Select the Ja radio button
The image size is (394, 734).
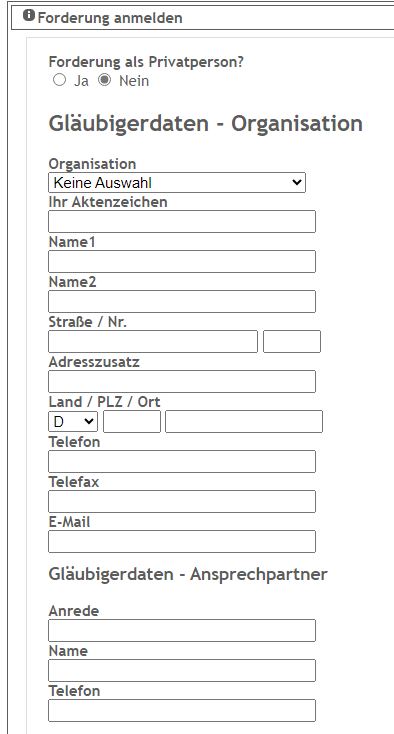pyautogui.click(x=59, y=80)
